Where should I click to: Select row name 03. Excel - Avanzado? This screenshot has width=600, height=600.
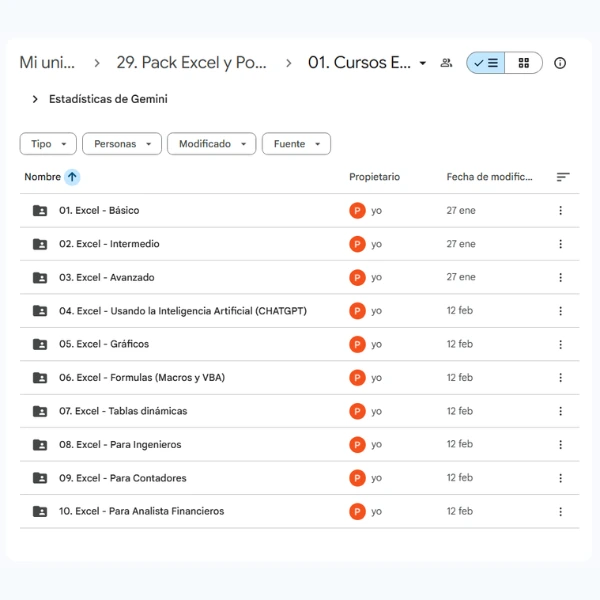(x=107, y=277)
